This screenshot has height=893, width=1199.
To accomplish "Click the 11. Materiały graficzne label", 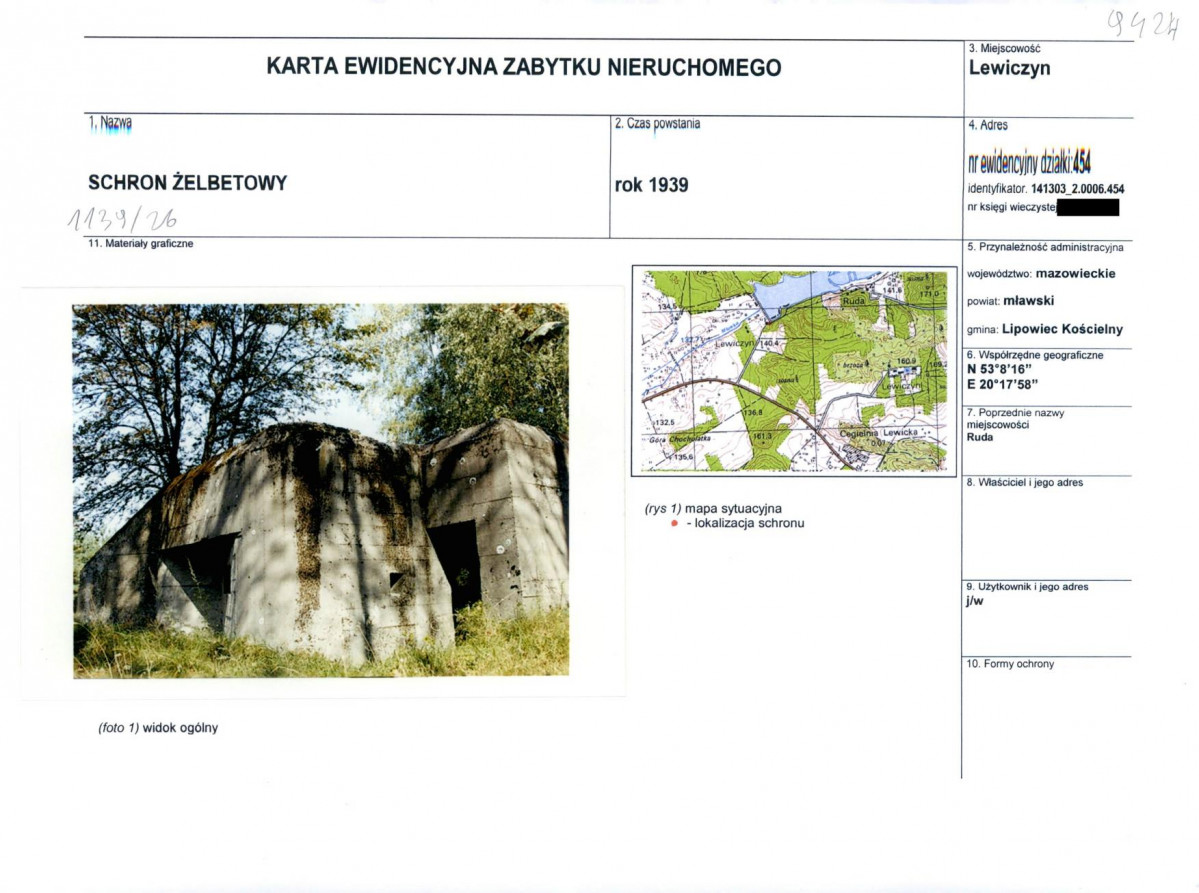I will [141, 244].
